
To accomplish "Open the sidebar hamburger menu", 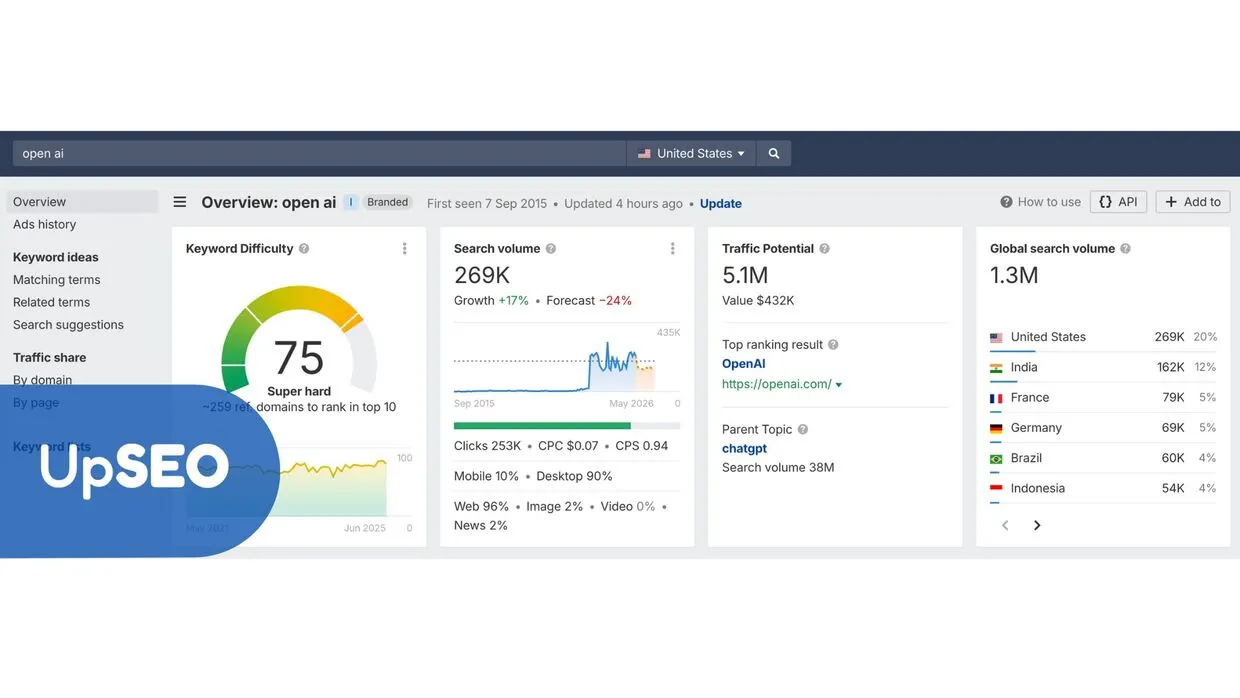I will tap(179, 201).
